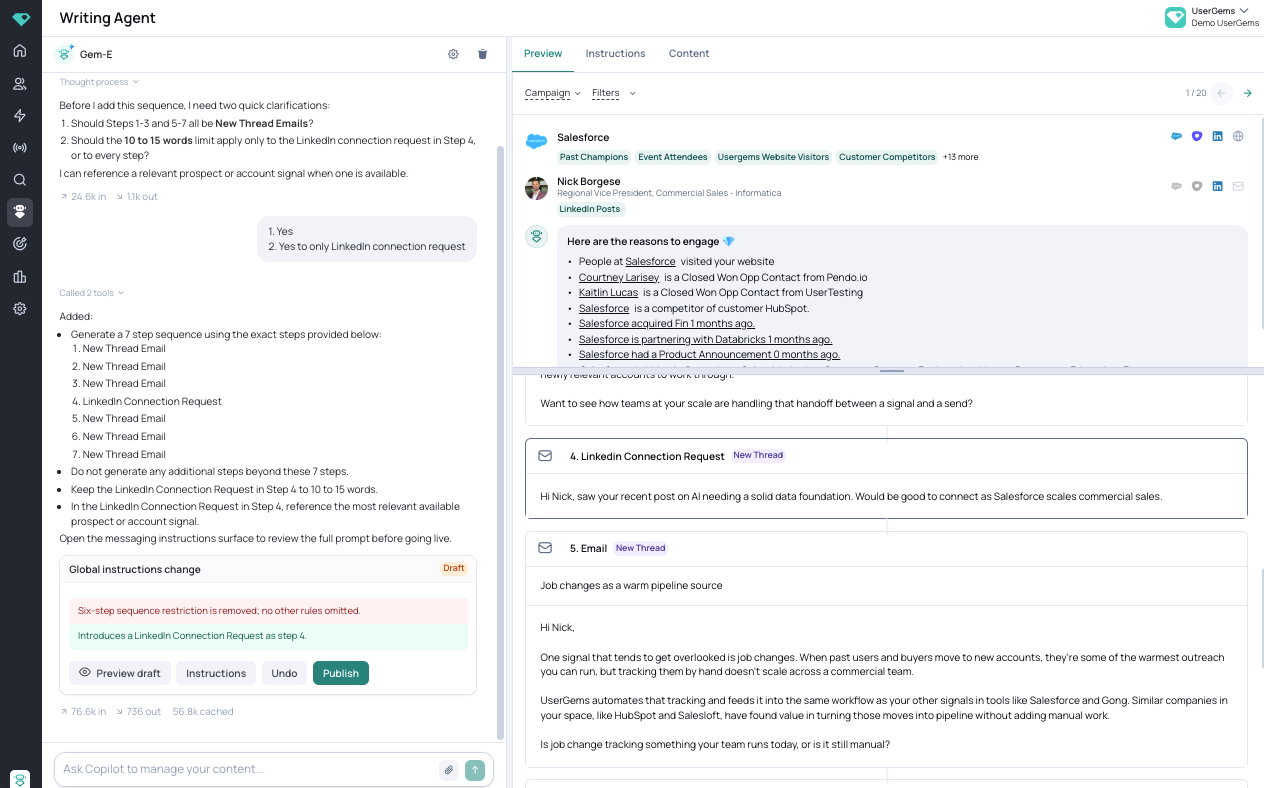
Task: Open the website globe icon in Salesforce row
Action: 1238,137
